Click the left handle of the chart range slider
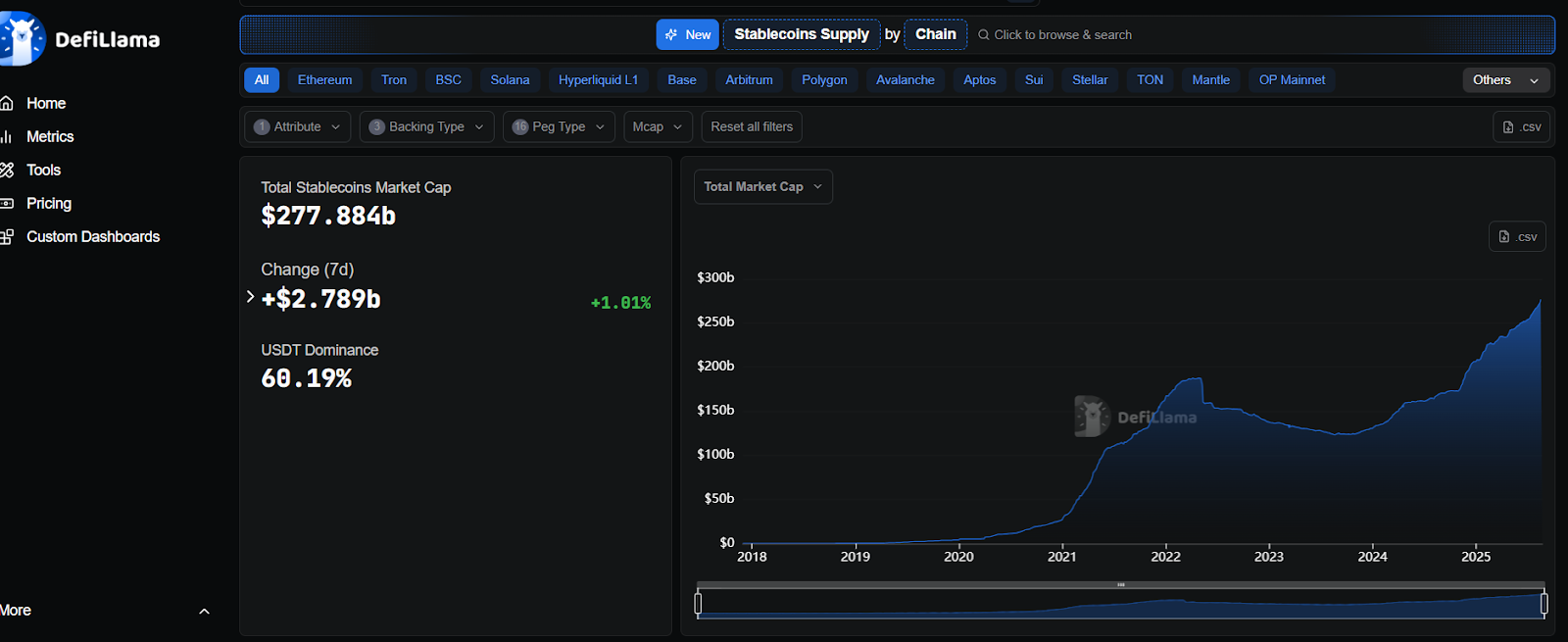Image resolution: width=1568 pixels, height=642 pixels. [698, 603]
